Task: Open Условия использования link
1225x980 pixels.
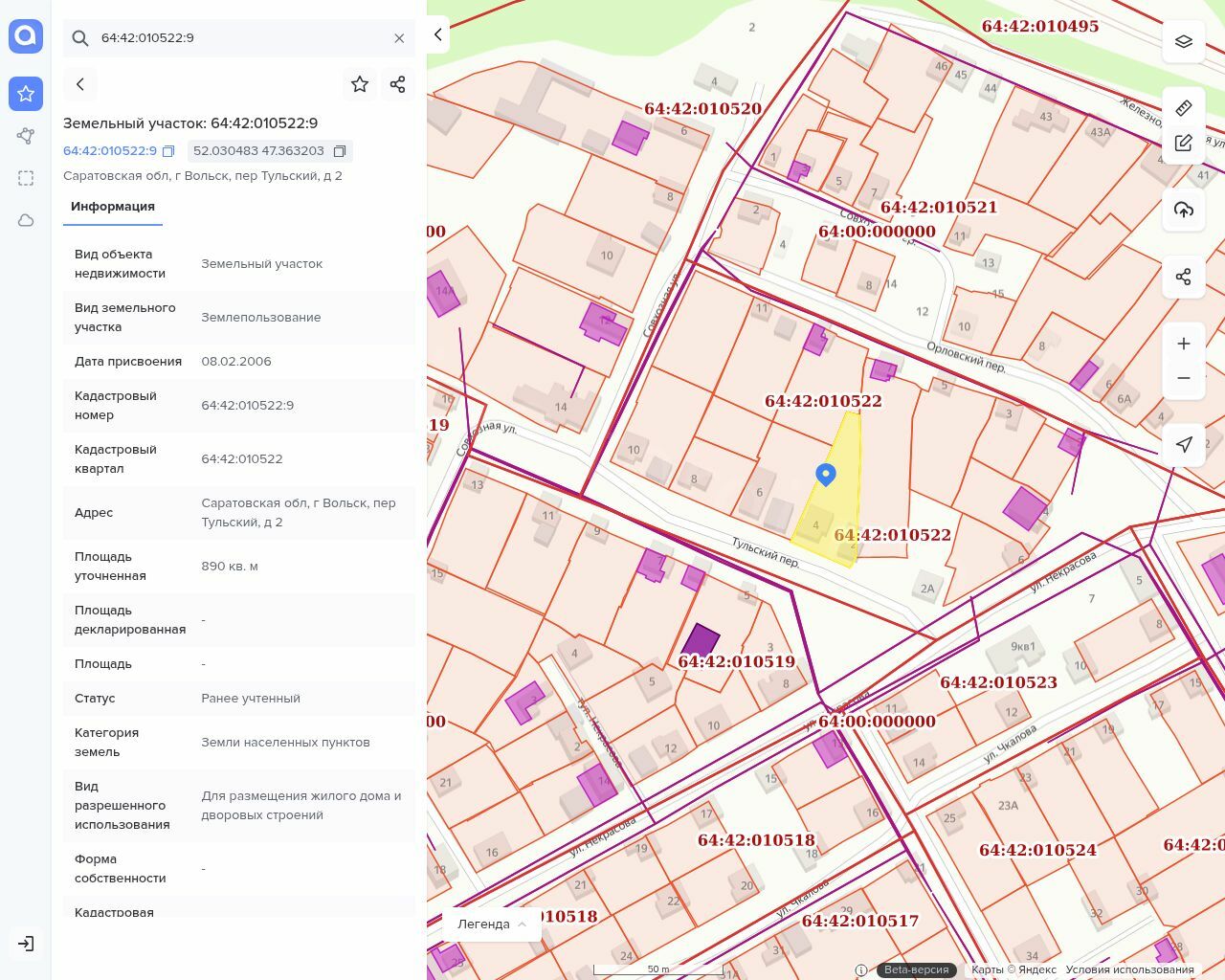Action: [1129, 969]
